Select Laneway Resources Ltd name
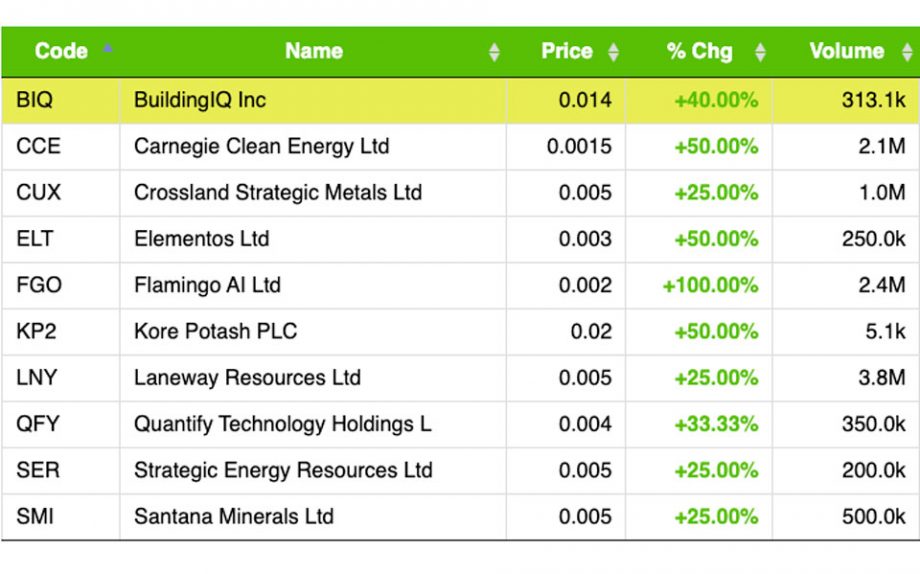The width and height of the screenshot is (920, 574). tap(248, 378)
